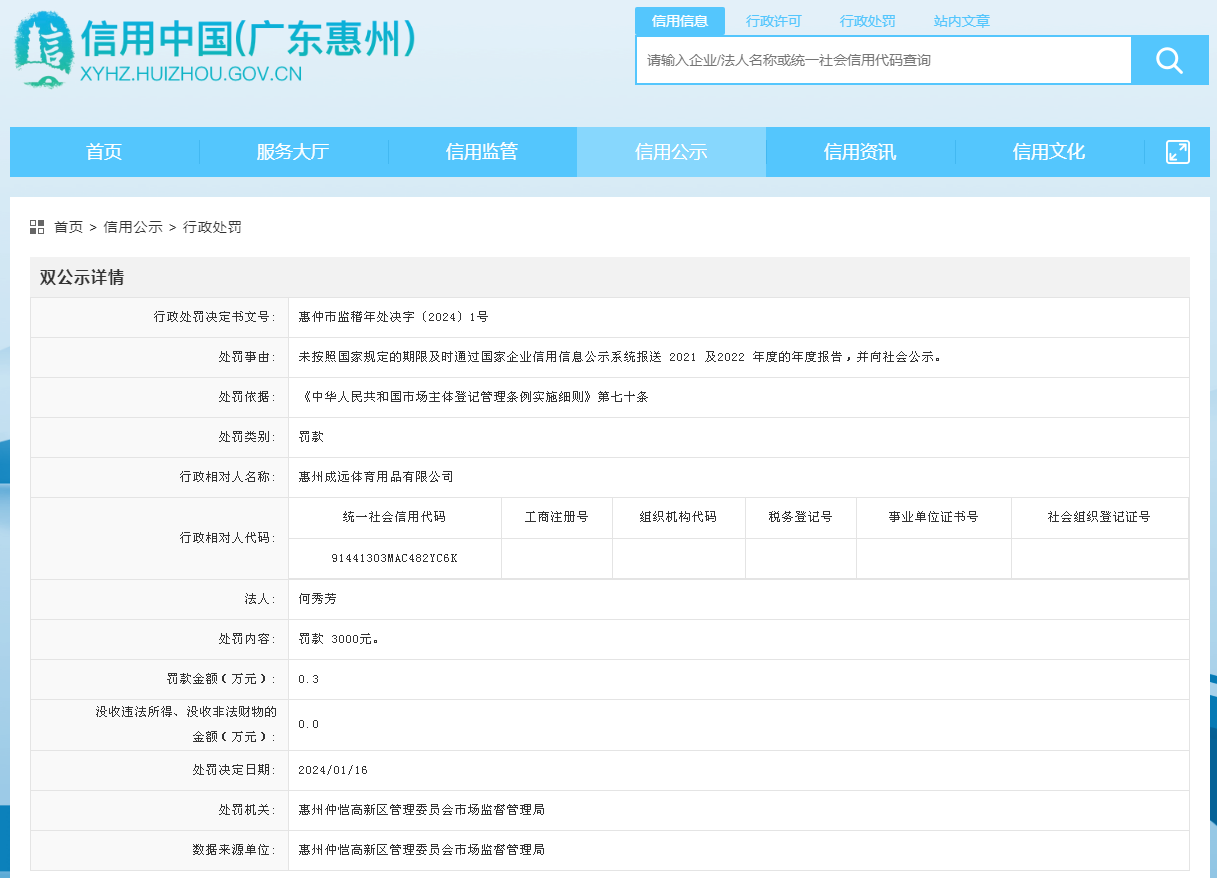Open 信用文化 in the navigation bar
Image resolution: width=1217 pixels, height=878 pixels.
click(x=1049, y=152)
